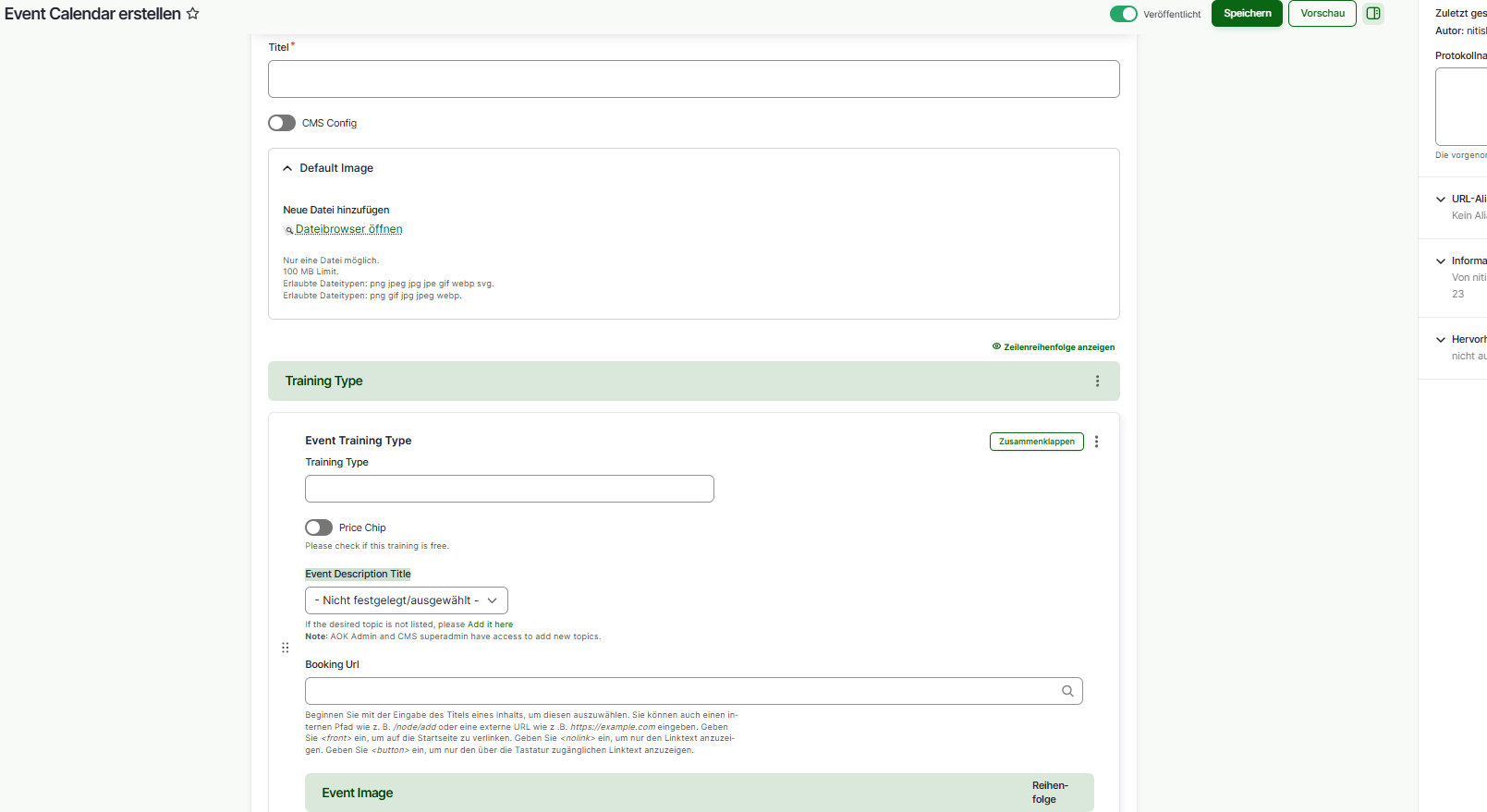Click the Vorschau button

pyautogui.click(x=1322, y=14)
